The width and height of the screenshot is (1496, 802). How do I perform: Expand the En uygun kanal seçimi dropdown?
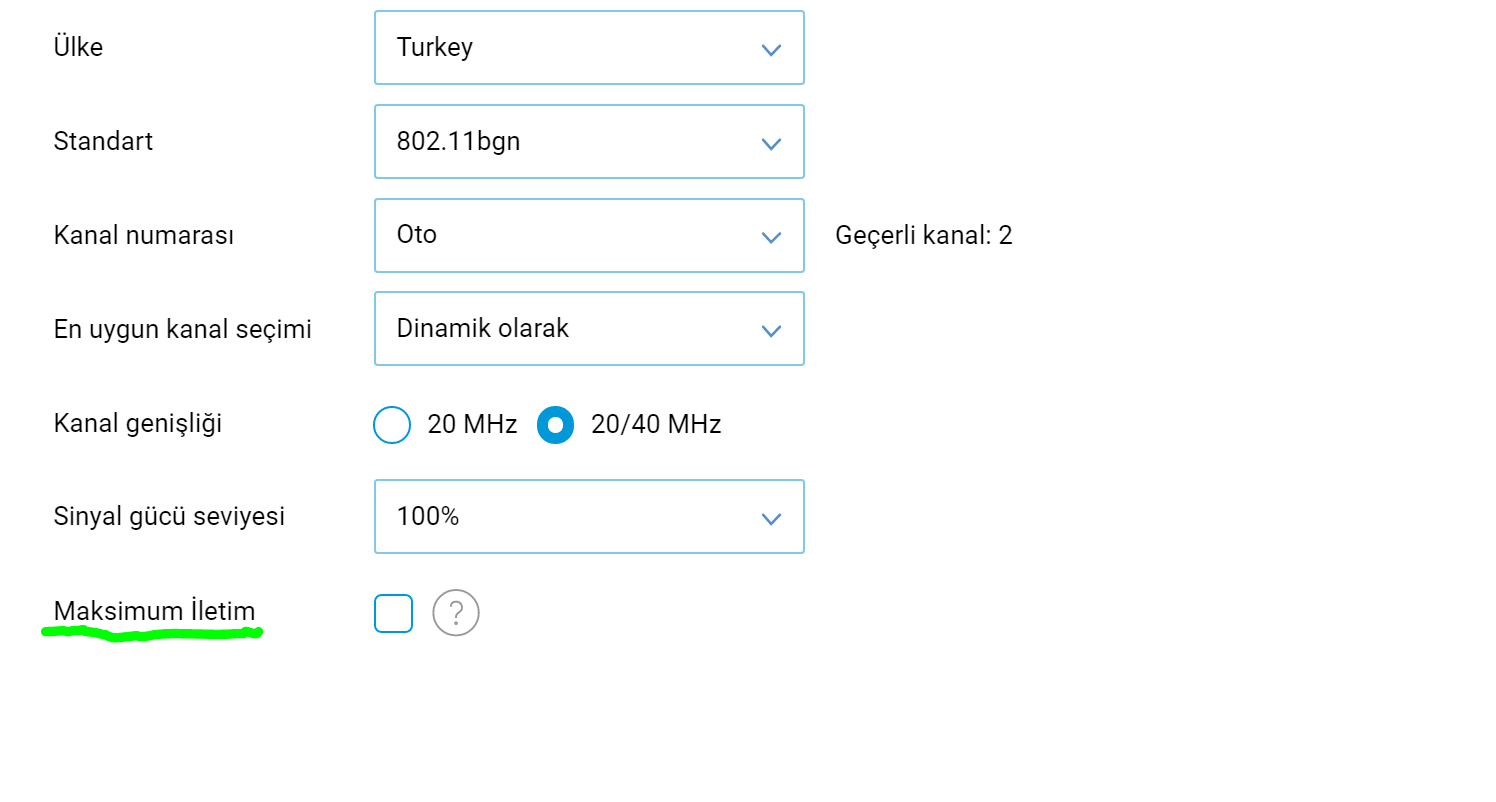(589, 328)
